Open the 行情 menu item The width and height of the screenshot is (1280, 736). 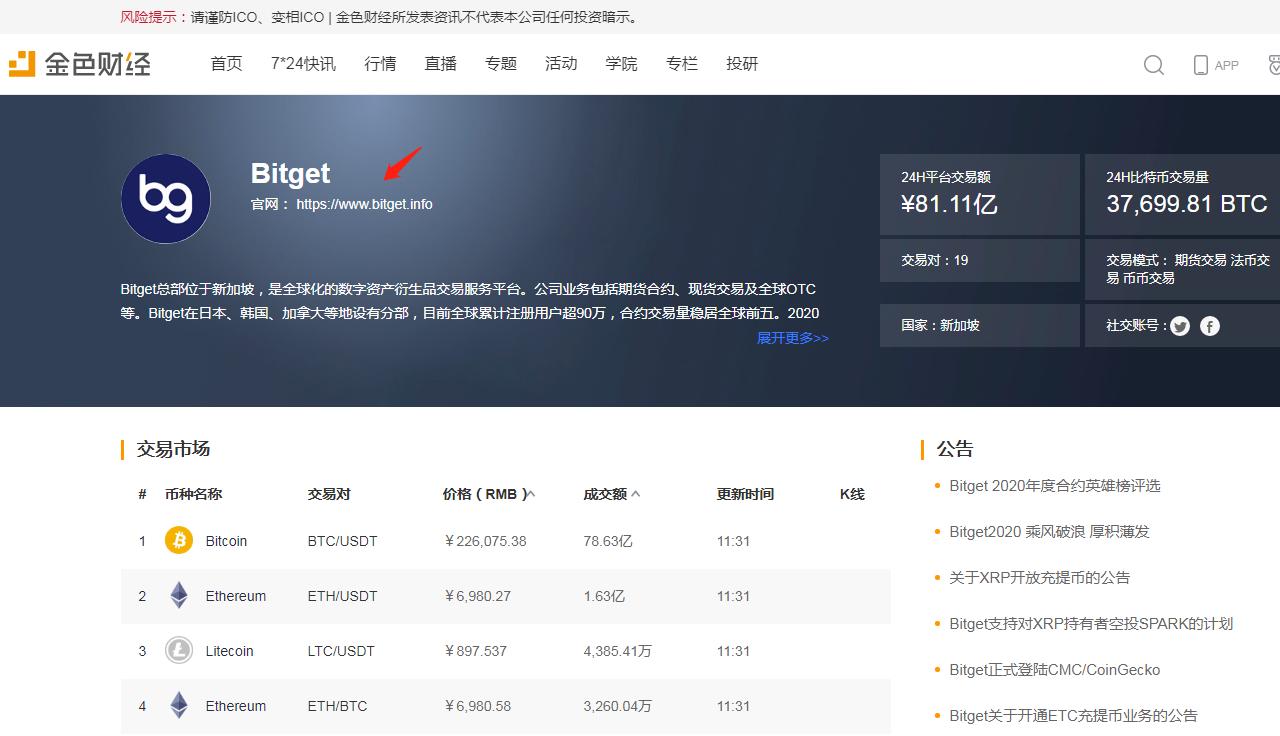(x=380, y=63)
